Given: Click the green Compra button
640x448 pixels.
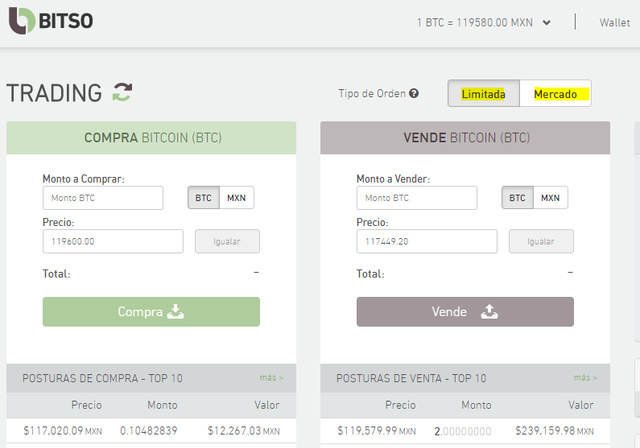Looking at the screenshot, I should [x=151, y=312].
